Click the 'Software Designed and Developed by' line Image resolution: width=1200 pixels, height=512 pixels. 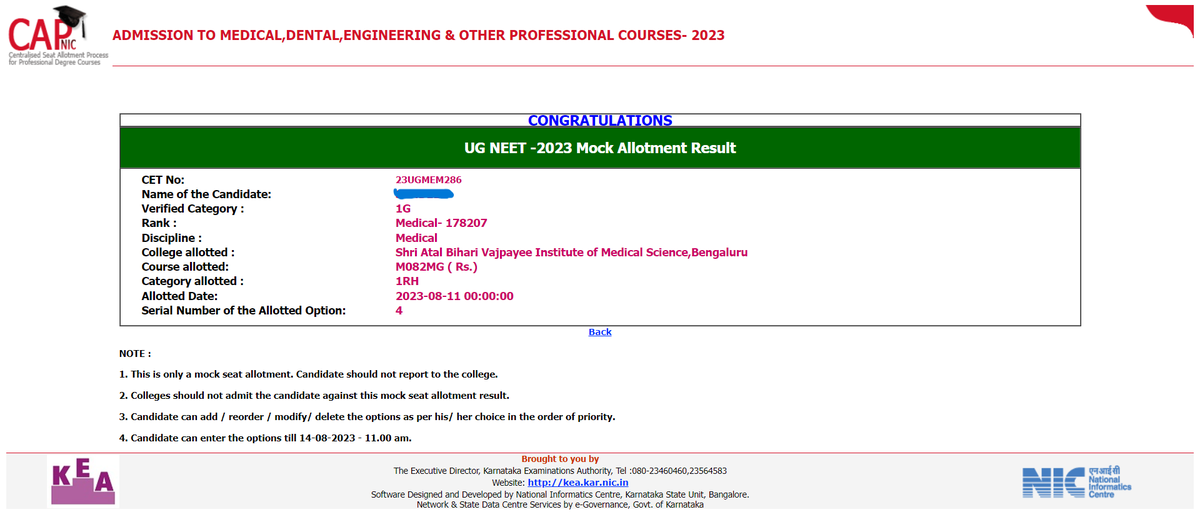pos(560,494)
